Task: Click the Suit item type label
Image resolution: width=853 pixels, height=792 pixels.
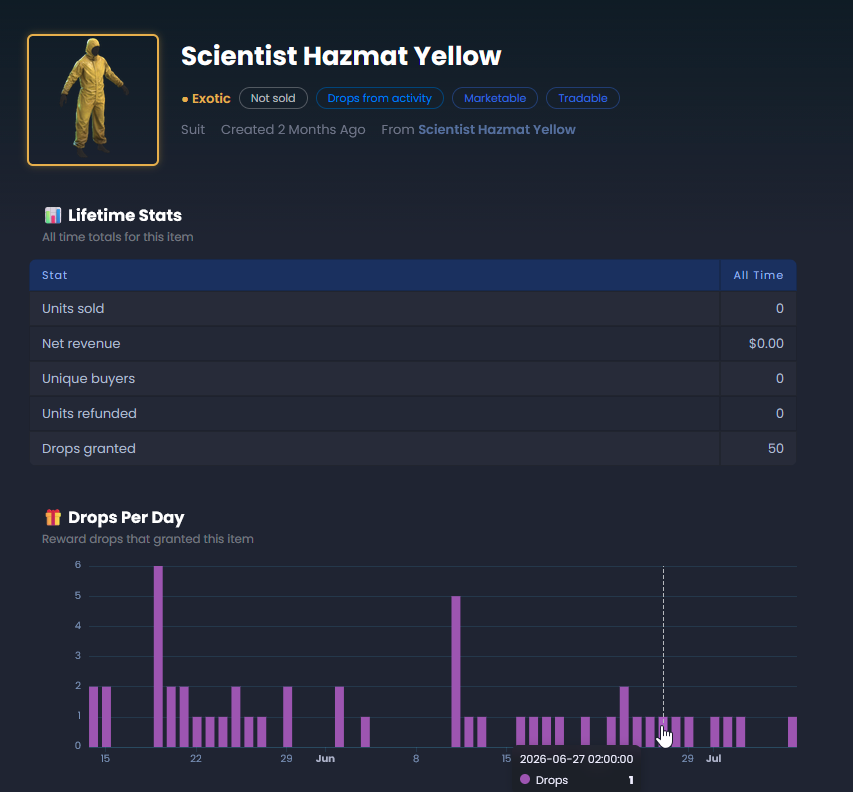Action: 193,129
